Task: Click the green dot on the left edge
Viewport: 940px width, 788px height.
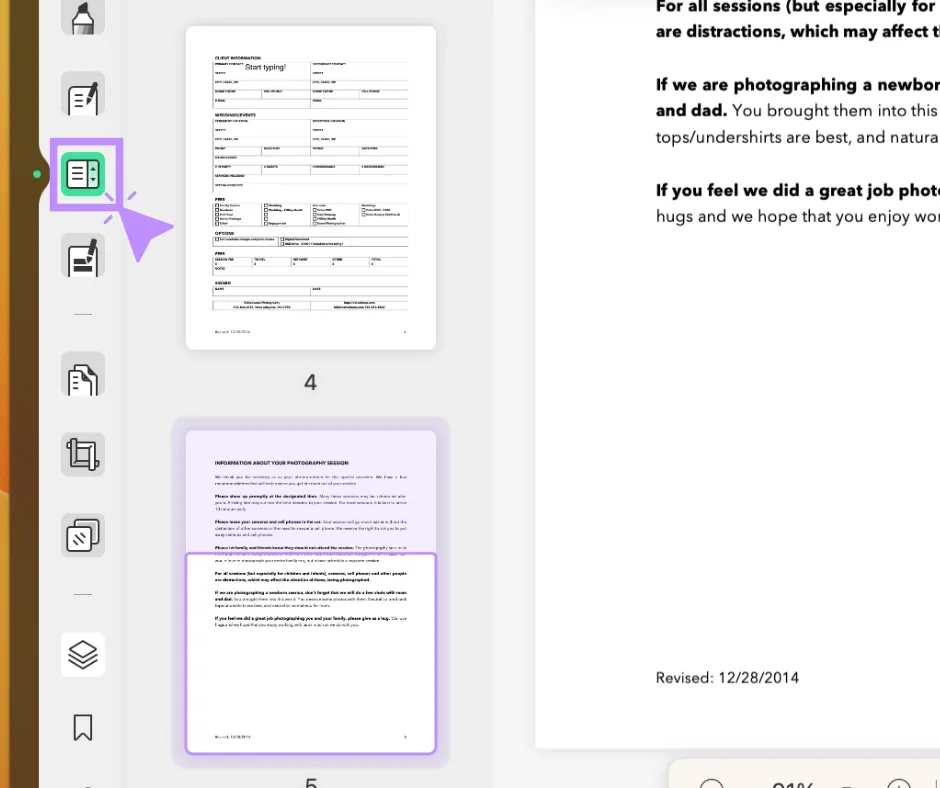Action: pyautogui.click(x=37, y=174)
